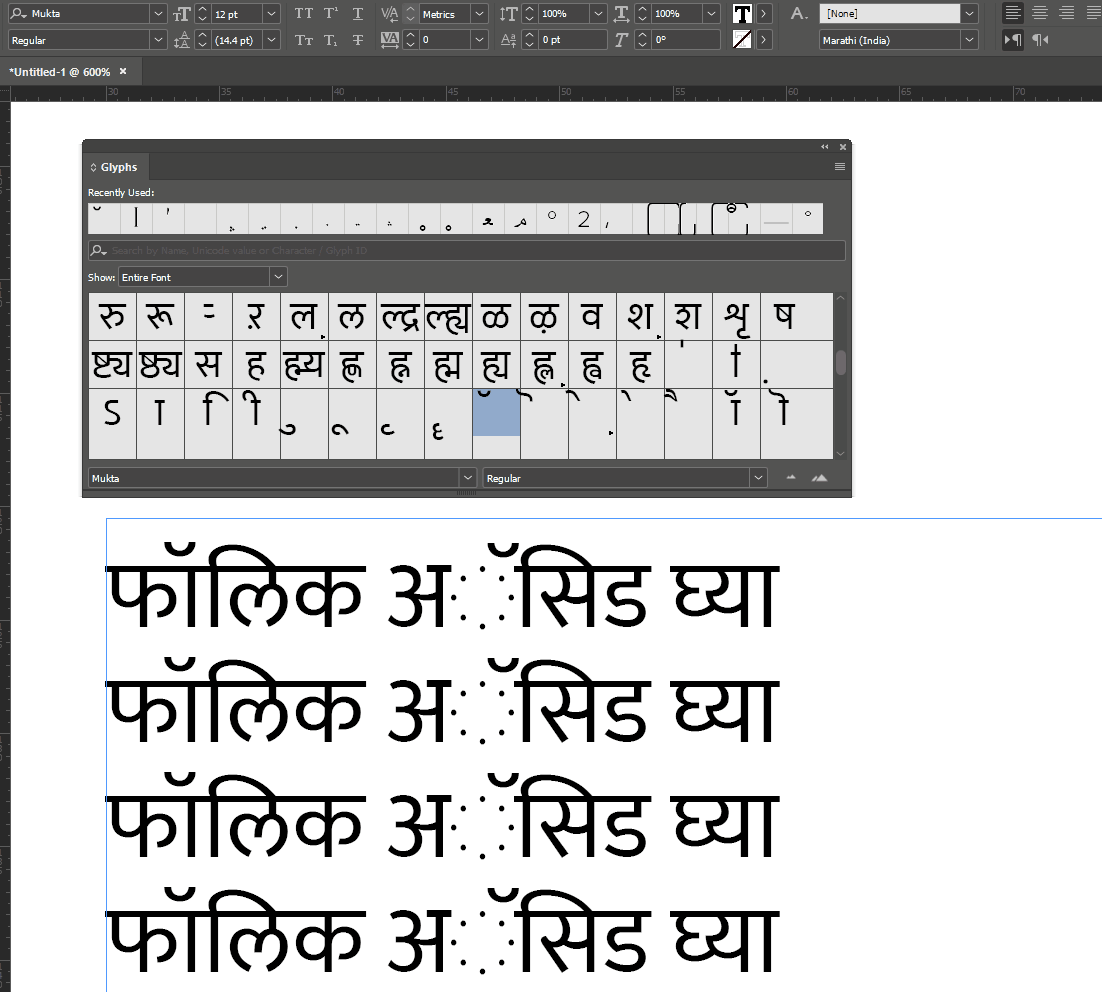Click the kerning icon
The width and height of the screenshot is (1102, 992).
pos(389,13)
